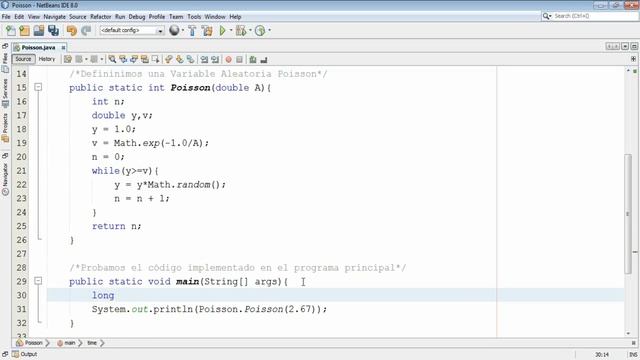The height and width of the screenshot is (360, 640).
Task: Click the Redo arrow icon
Action: pos(86,31)
